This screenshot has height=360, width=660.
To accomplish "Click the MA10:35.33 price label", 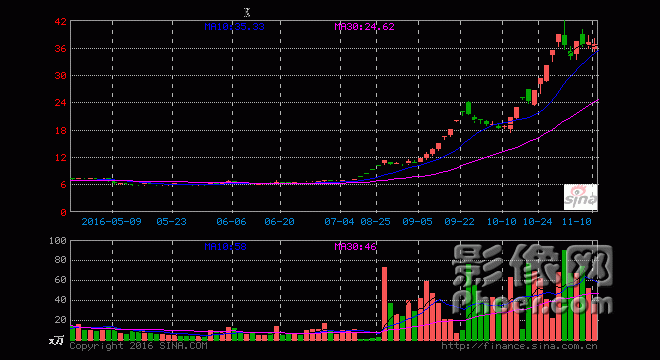I will point(234,27).
